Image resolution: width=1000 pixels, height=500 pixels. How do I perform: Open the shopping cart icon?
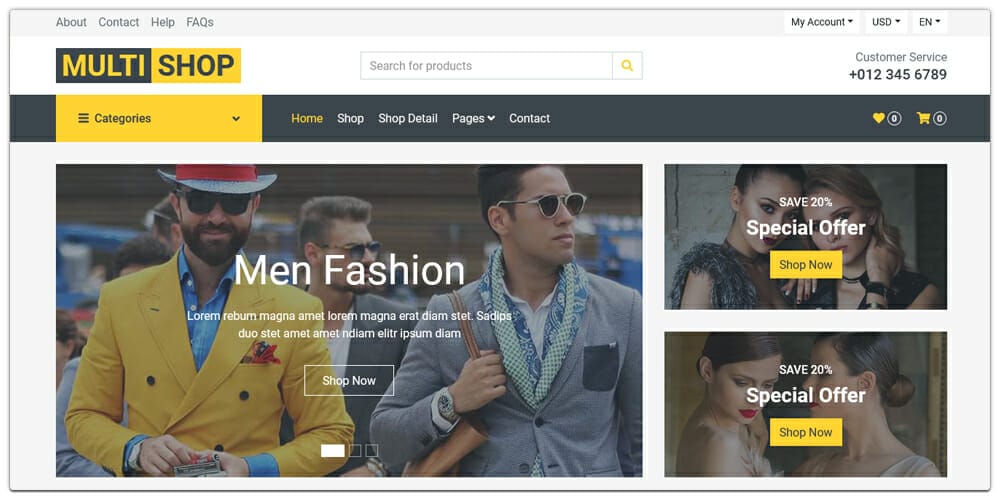(x=923, y=118)
